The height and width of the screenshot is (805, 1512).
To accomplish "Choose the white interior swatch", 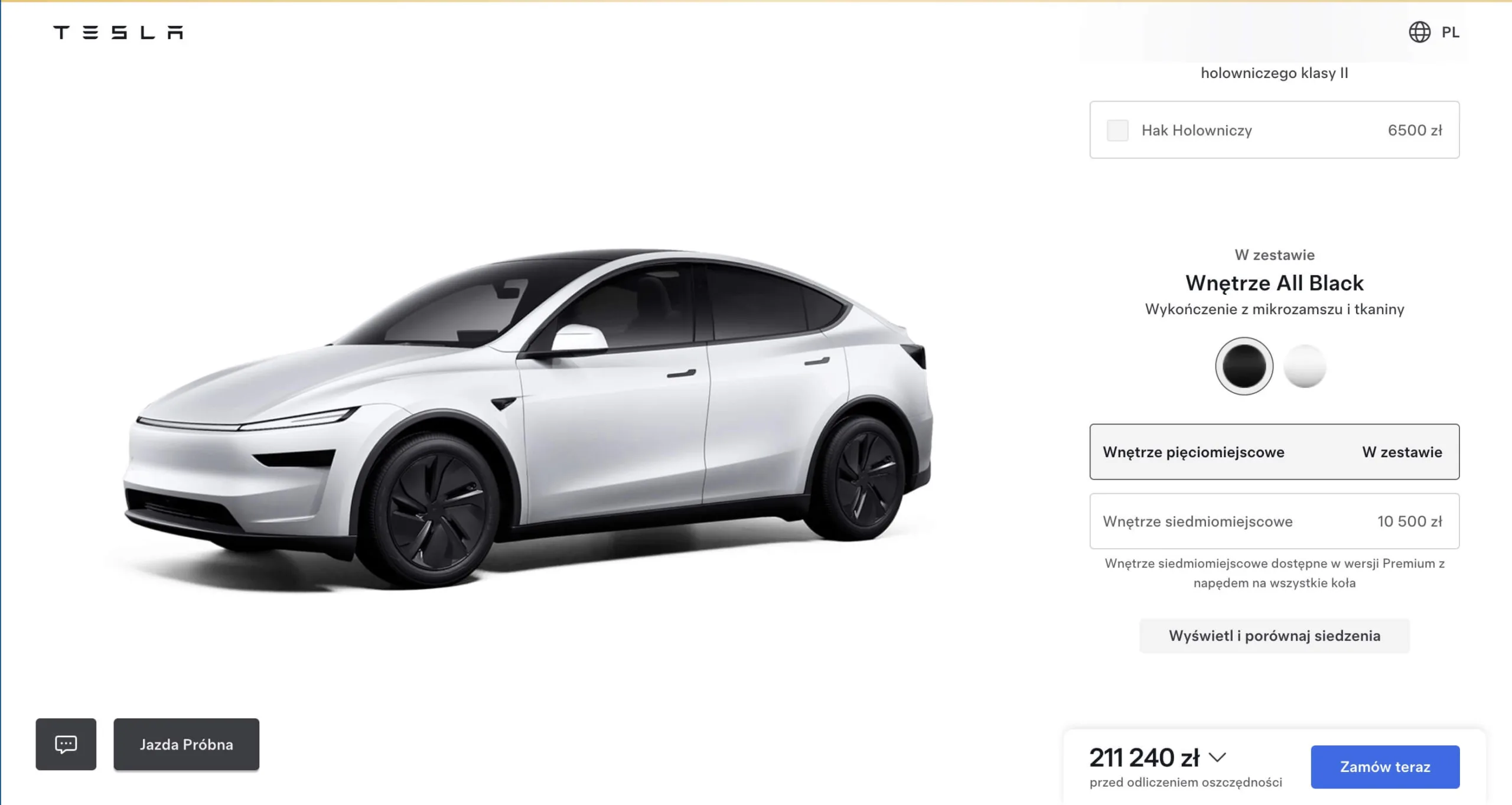I will pyautogui.click(x=1305, y=366).
